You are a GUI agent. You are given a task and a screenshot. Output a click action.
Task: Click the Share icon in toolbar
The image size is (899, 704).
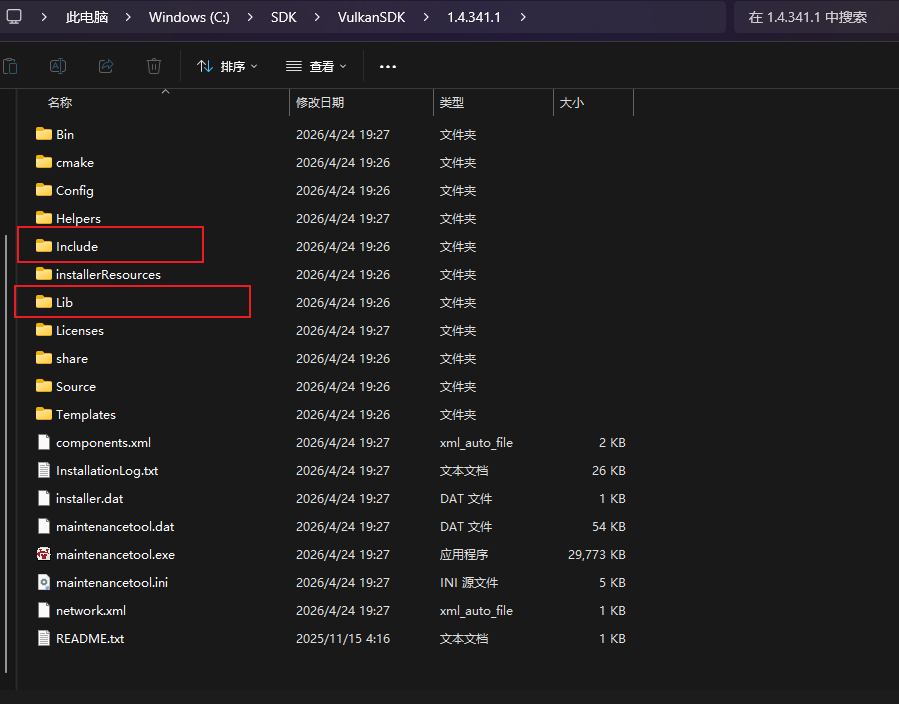point(106,66)
